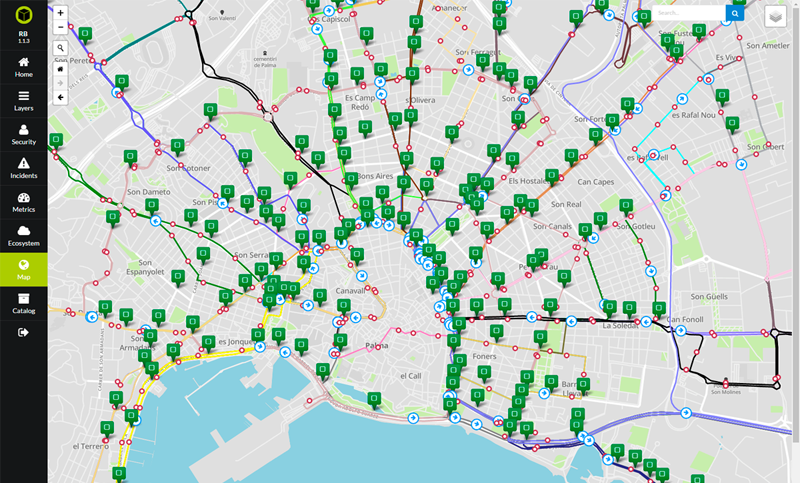The image size is (800, 483).
Task: Open the Incidents warning section
Action: [23, 168]
